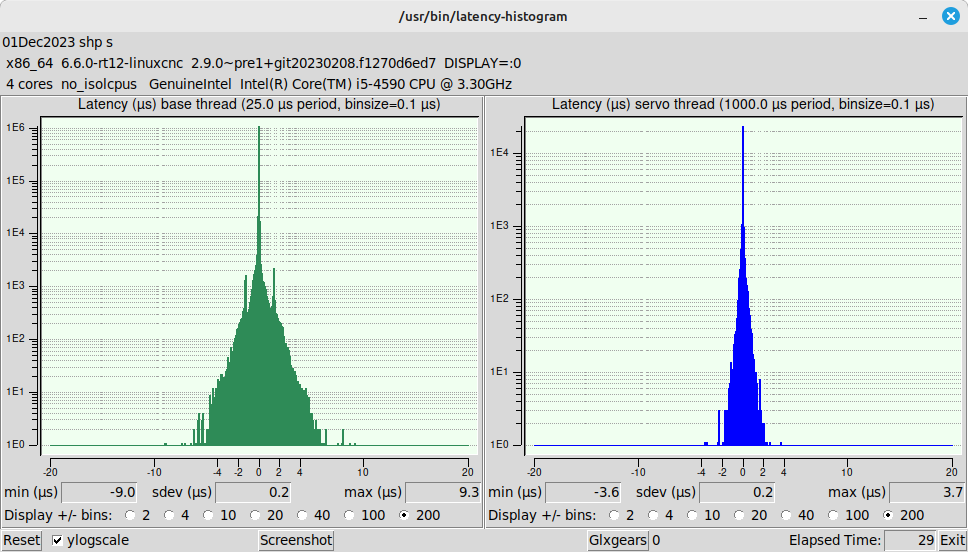The height and width of the screenshot is (552, 968).
Task: Start Glxgears with its button
Action: coord(617,540)
